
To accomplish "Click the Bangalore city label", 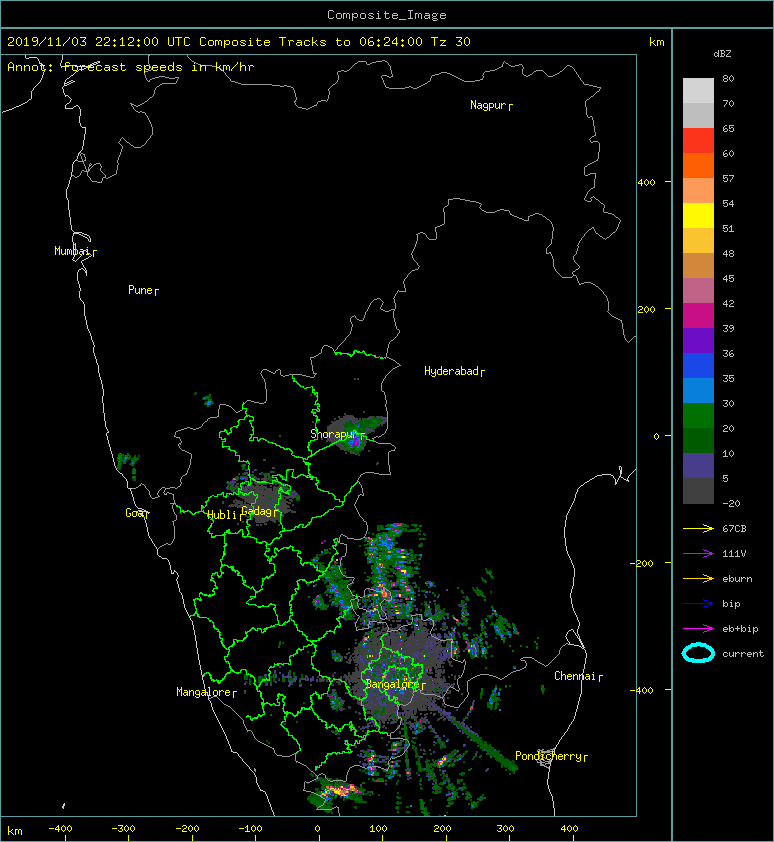I will tap(392, 684).
